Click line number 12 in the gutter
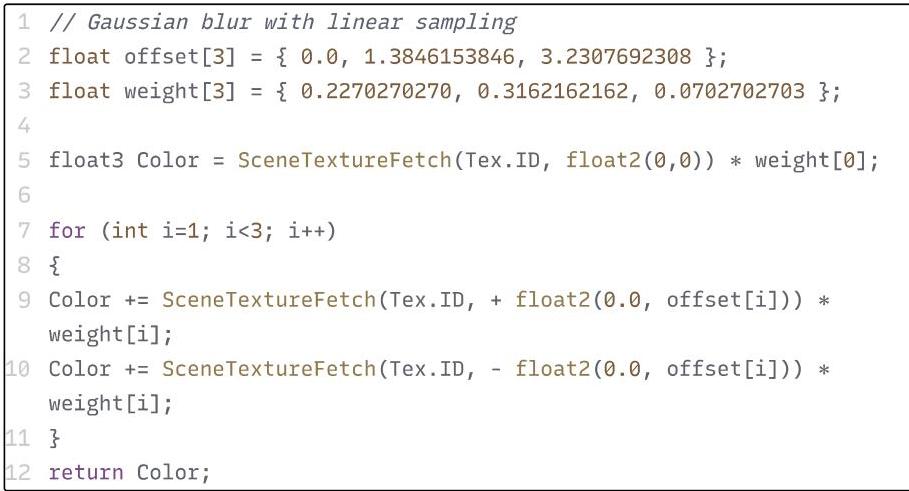The height and width of the screenshot is (491, 909). pos(18,473)
